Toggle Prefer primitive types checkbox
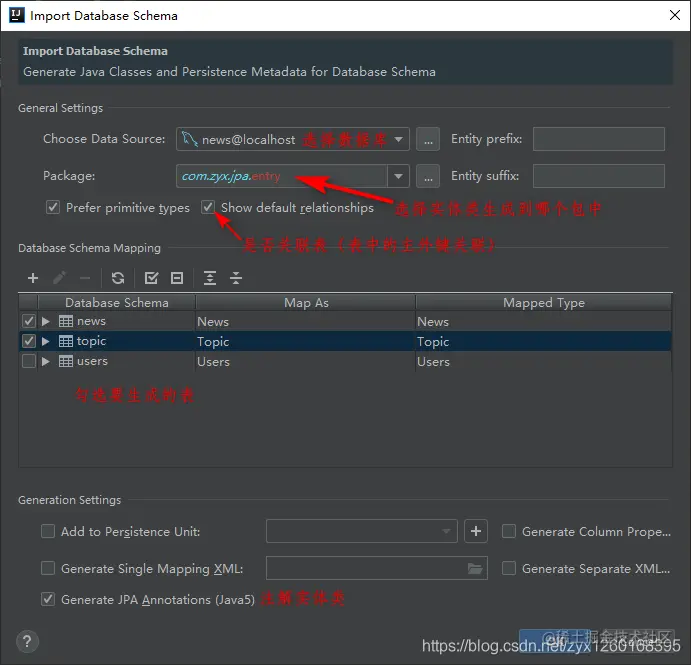The width and height of the screenshot is (691, 665). coord(53,207)
